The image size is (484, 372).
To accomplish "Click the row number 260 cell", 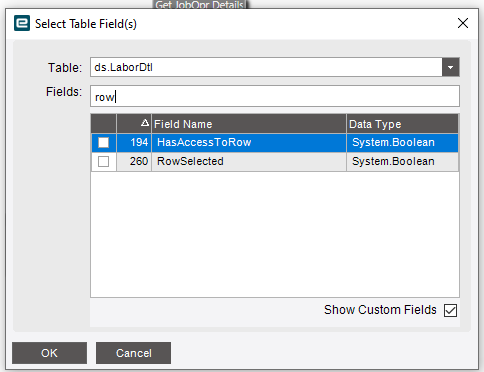I will coord(134,162).
